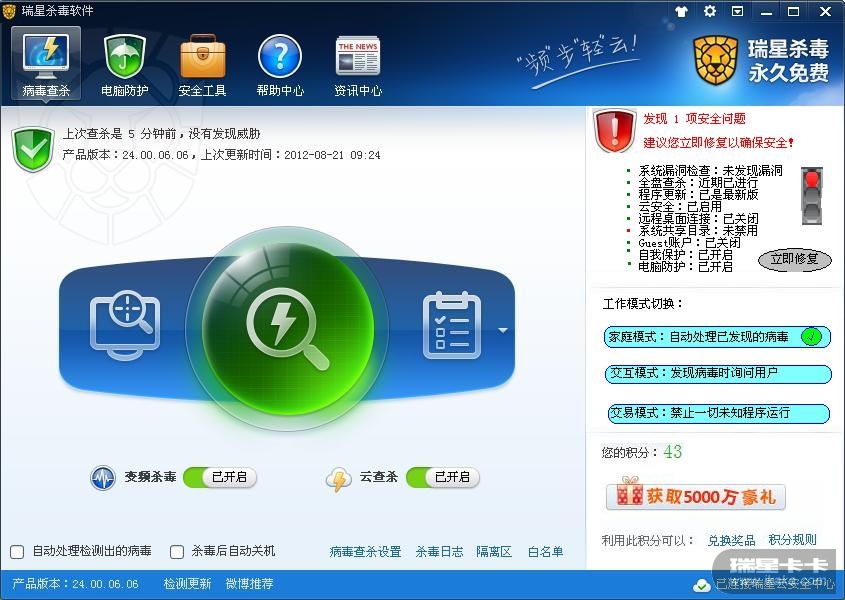This screenshot has height=600, width=845.
Task: Click 获取5000万豪礼 gift banner
Action: coord(696,494)
